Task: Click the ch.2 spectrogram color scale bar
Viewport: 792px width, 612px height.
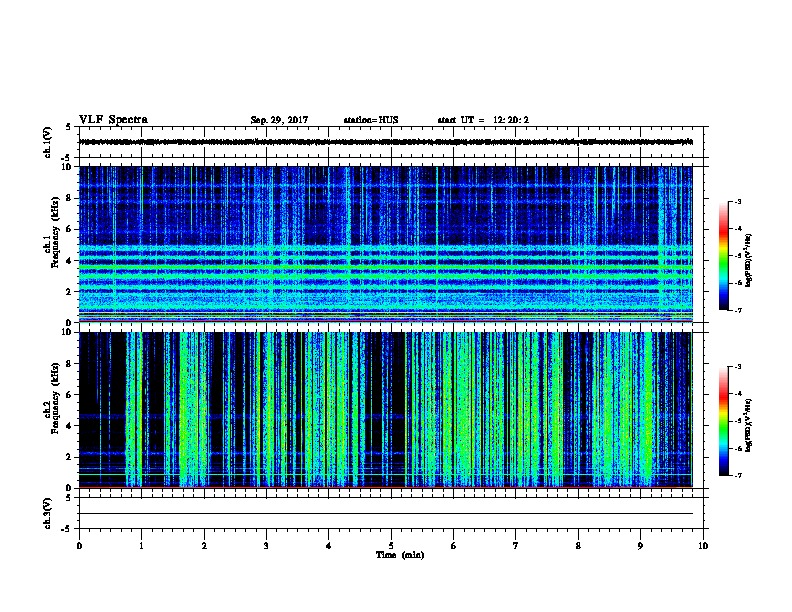Action: [x=723, y=421]
